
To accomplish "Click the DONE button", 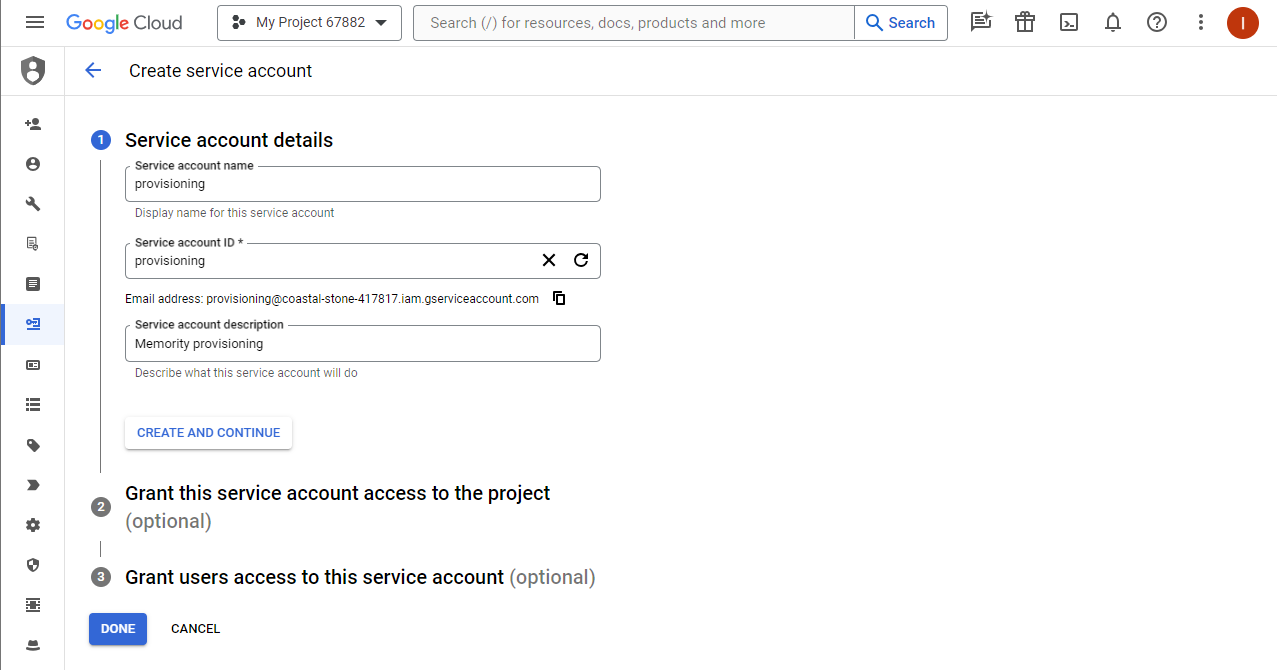I will (x=118, y=629).
